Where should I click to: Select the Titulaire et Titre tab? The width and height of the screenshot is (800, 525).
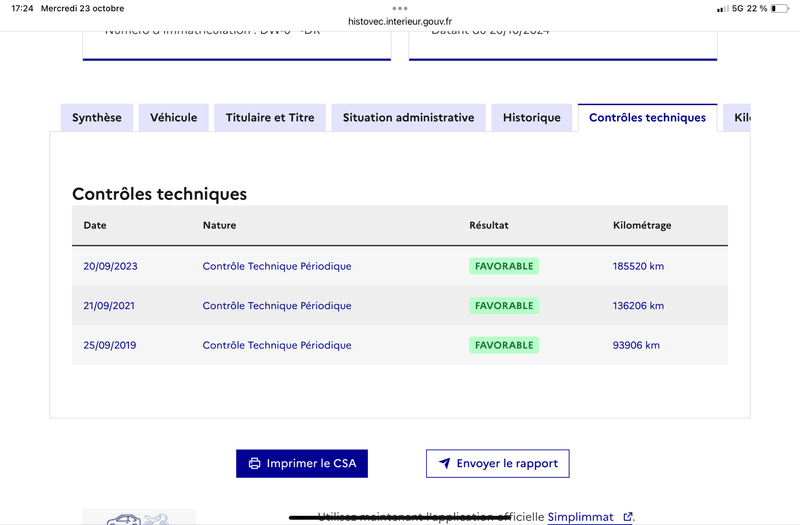[x=270, y=118]
